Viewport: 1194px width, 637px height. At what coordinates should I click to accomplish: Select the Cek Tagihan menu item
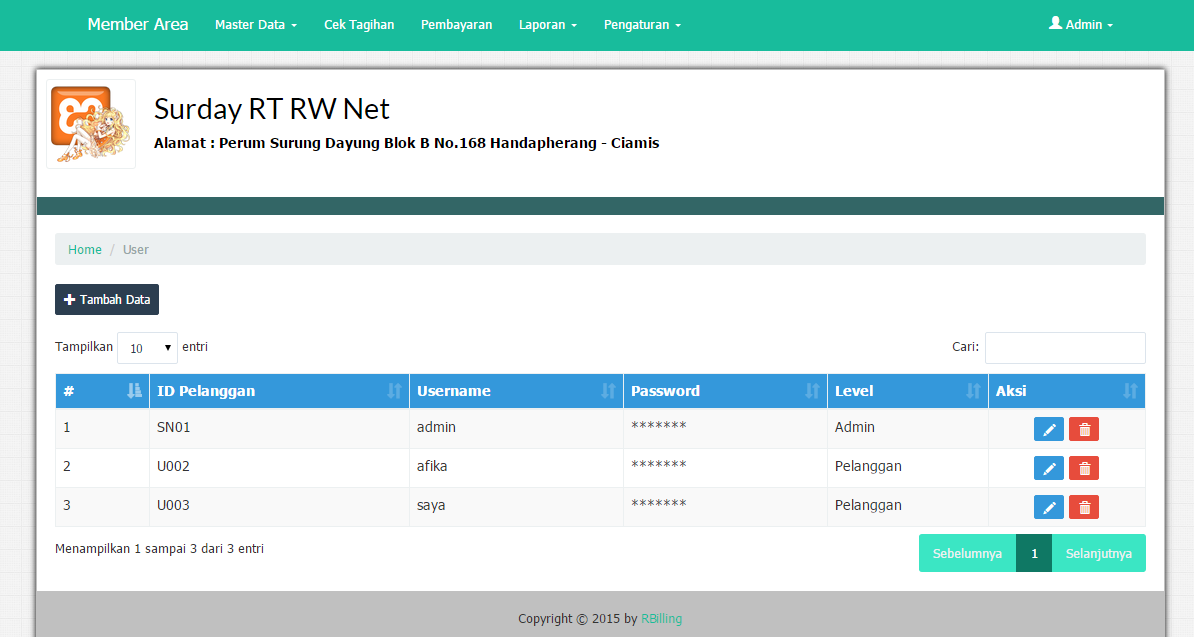pyautogui.click(x=359, y=24)
